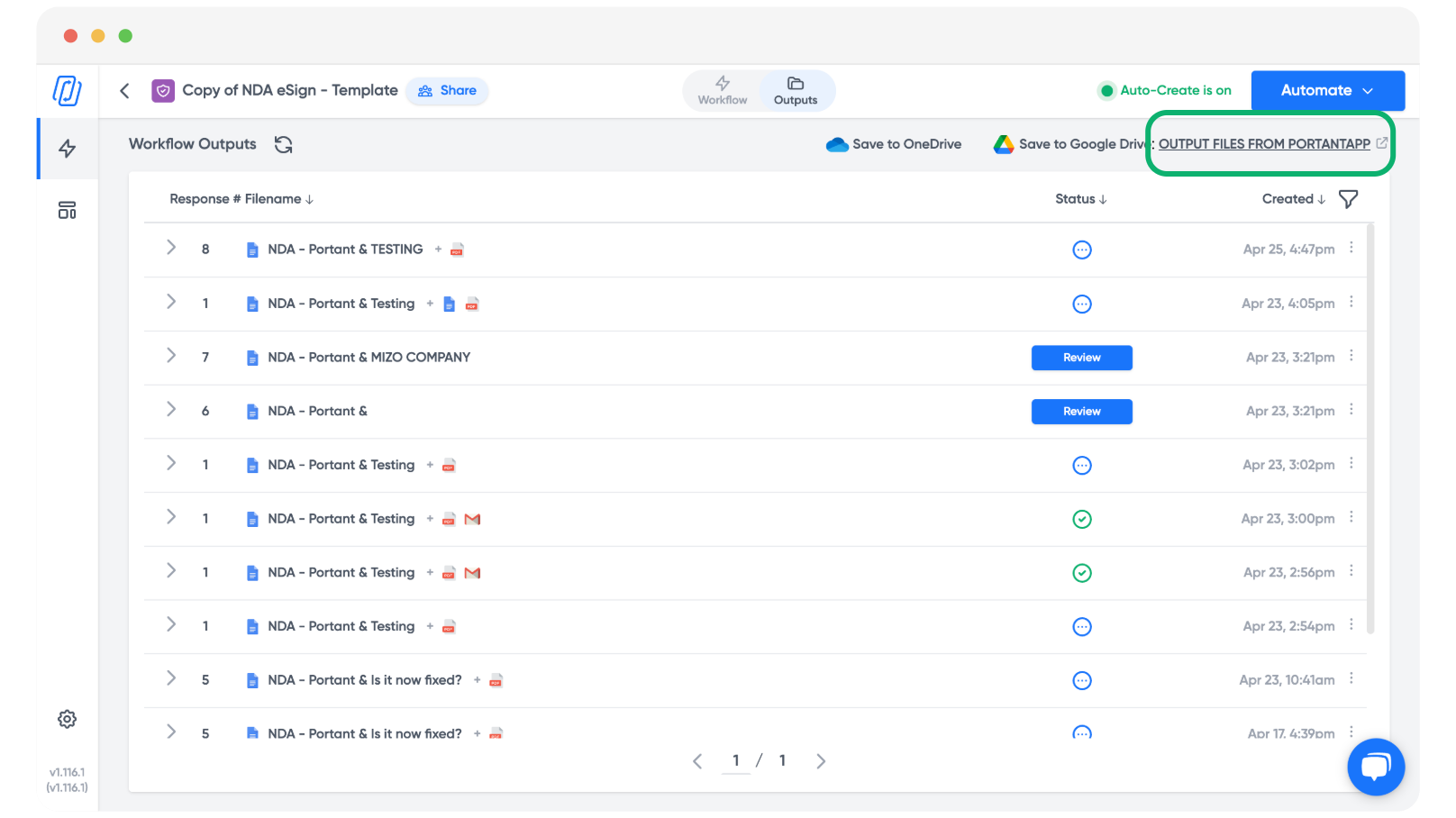The image size is (1456, 818).
Task: Click the Share button
Action: point(448,91)
